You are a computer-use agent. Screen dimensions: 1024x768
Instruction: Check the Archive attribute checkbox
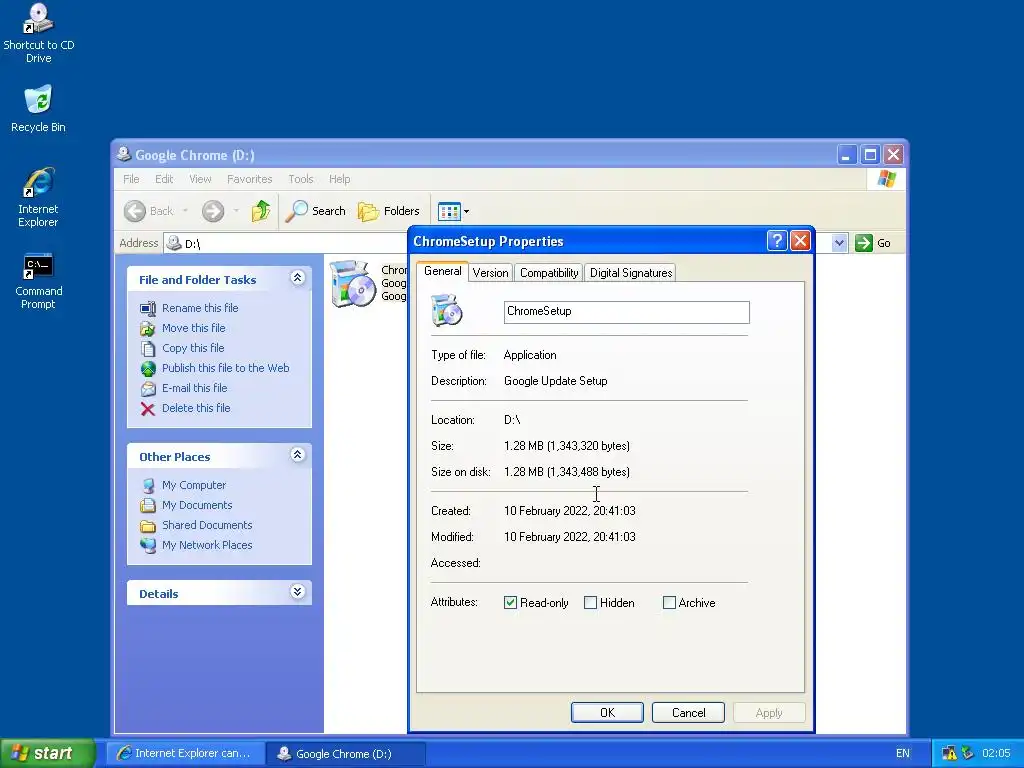click(x=669, y=603)
